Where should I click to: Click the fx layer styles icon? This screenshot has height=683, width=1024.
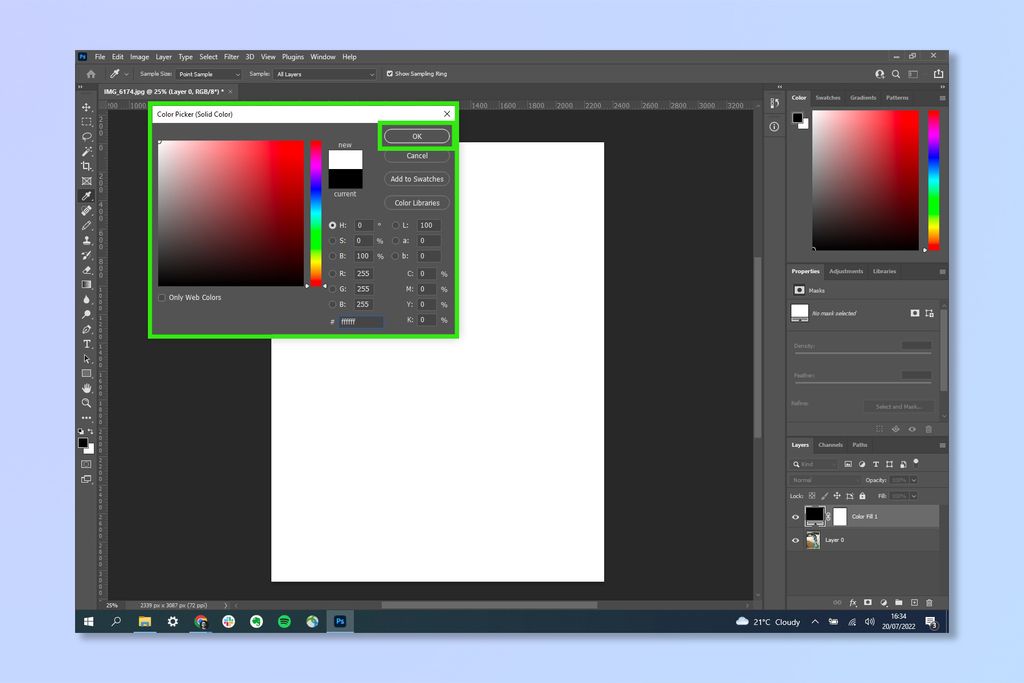click(x=853, y=601)
